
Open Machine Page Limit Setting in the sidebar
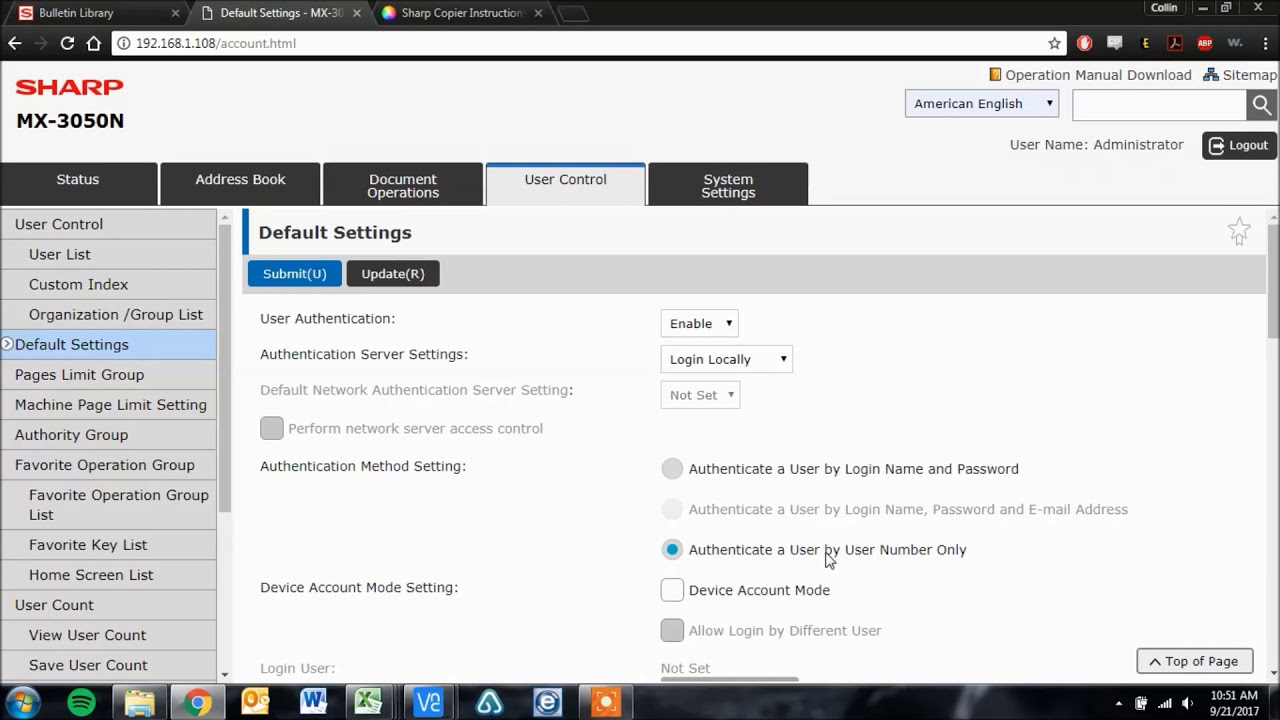108,404
